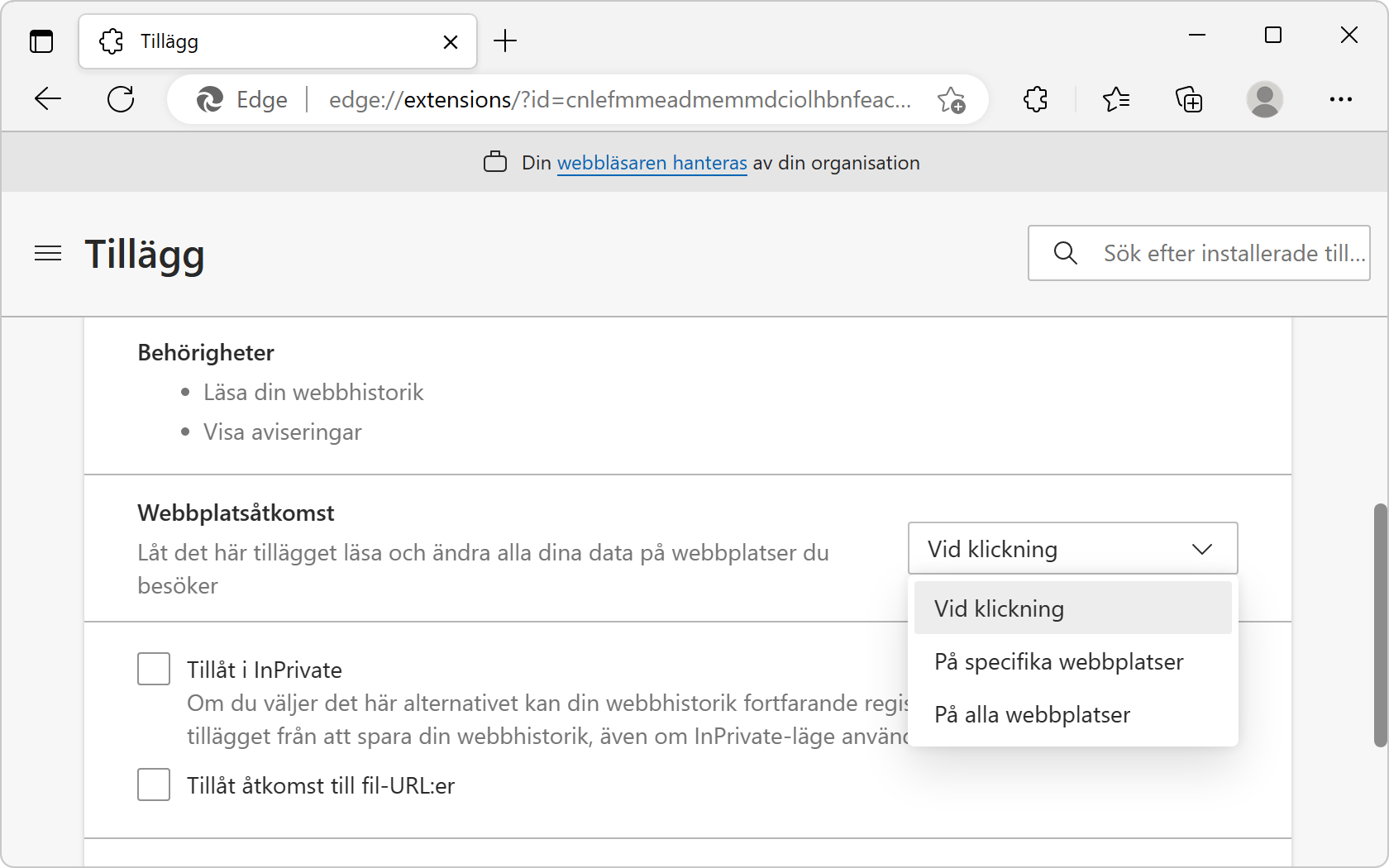Viewport: 1389px width, 868px height.
Task: Open the Extensions puzzle toolbar icon
Action: [x=1035, y=100]
